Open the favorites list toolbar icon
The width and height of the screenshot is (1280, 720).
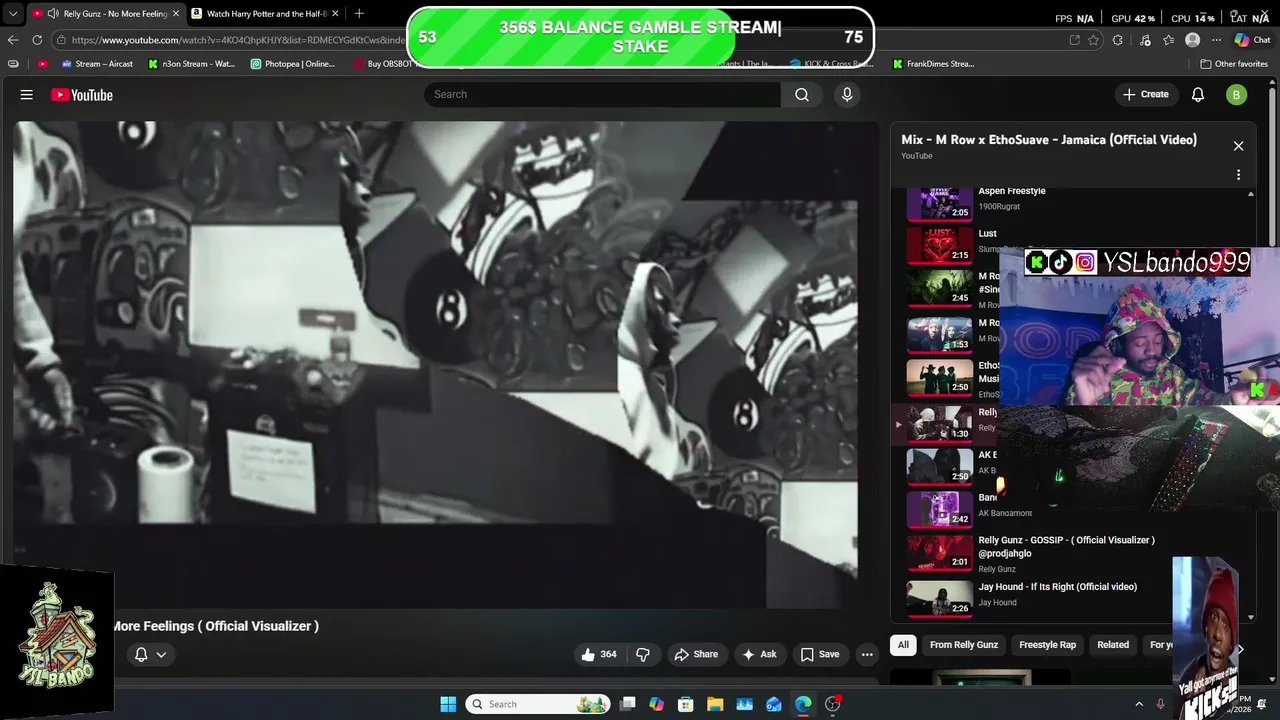(x=1168, y=40)
